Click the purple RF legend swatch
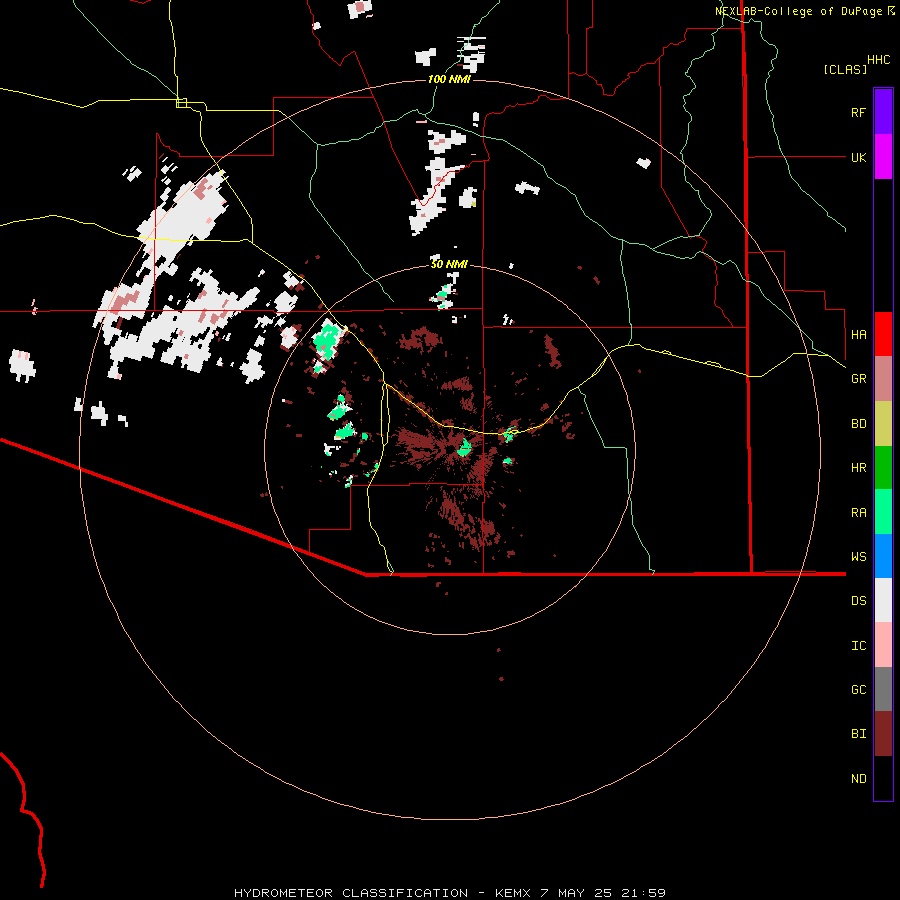 (x=883, y=112)
